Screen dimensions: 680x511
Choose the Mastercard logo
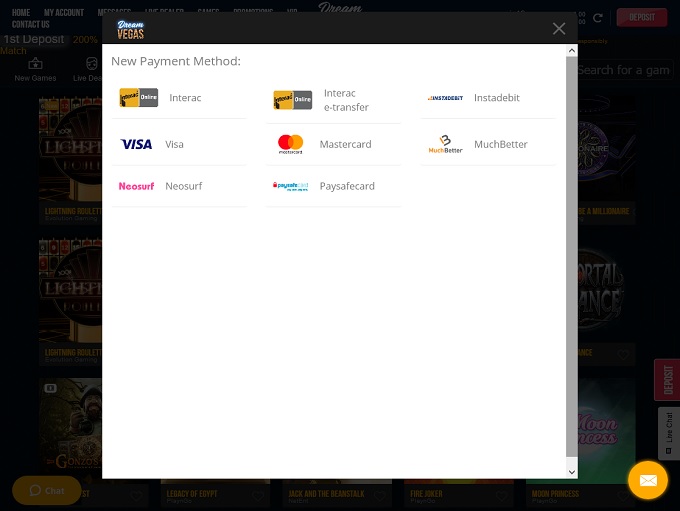click(x=291, y=144)
